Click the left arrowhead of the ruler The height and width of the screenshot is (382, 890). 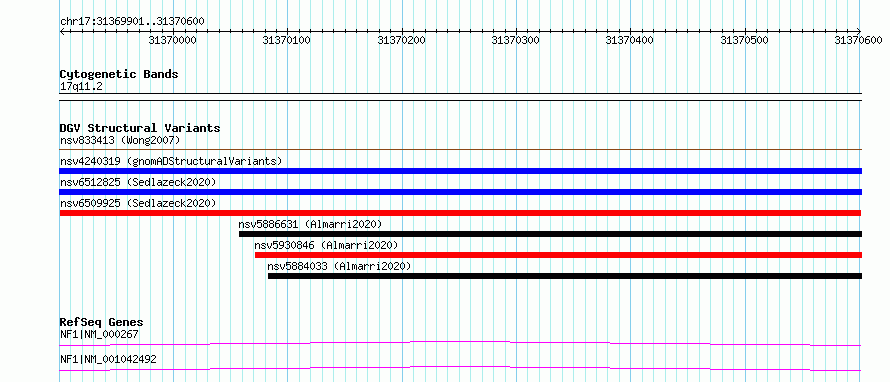[63, 32]
